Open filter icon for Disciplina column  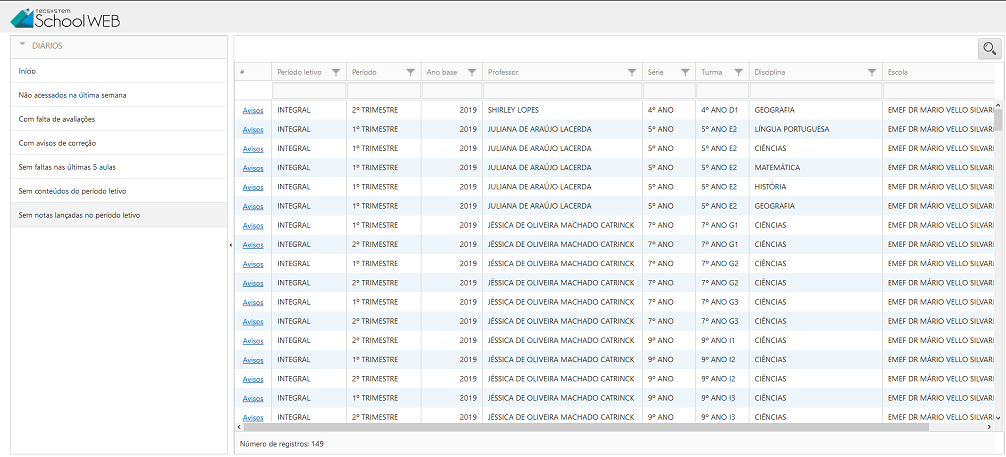pyautogui.click(x=872, y=72)
